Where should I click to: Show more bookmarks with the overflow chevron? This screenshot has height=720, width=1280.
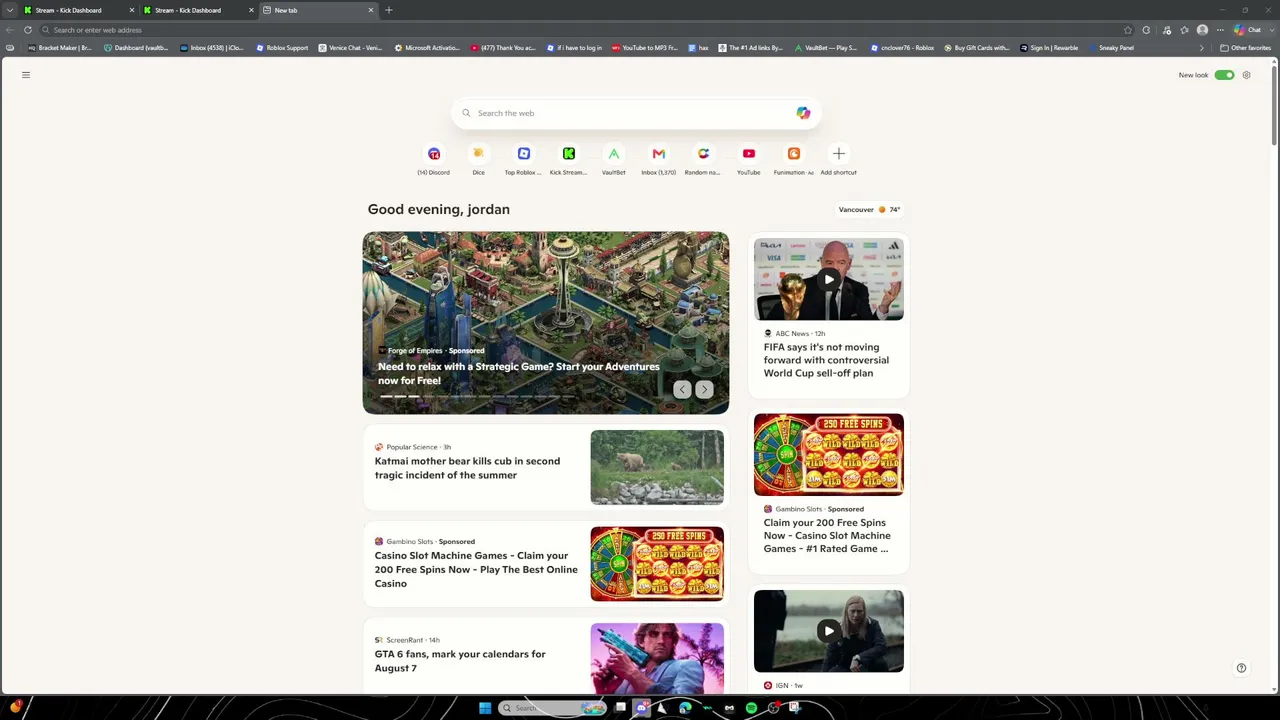click(x=1202, y=48)
